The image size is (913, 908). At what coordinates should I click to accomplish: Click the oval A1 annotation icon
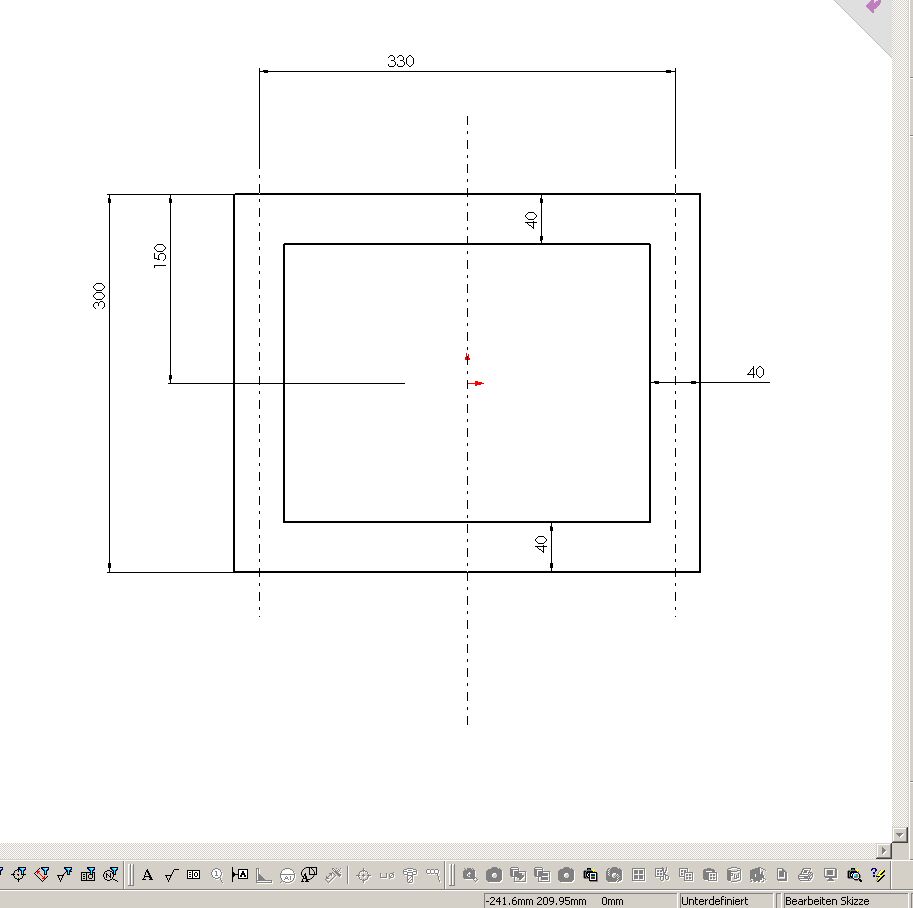click(287, 875)
